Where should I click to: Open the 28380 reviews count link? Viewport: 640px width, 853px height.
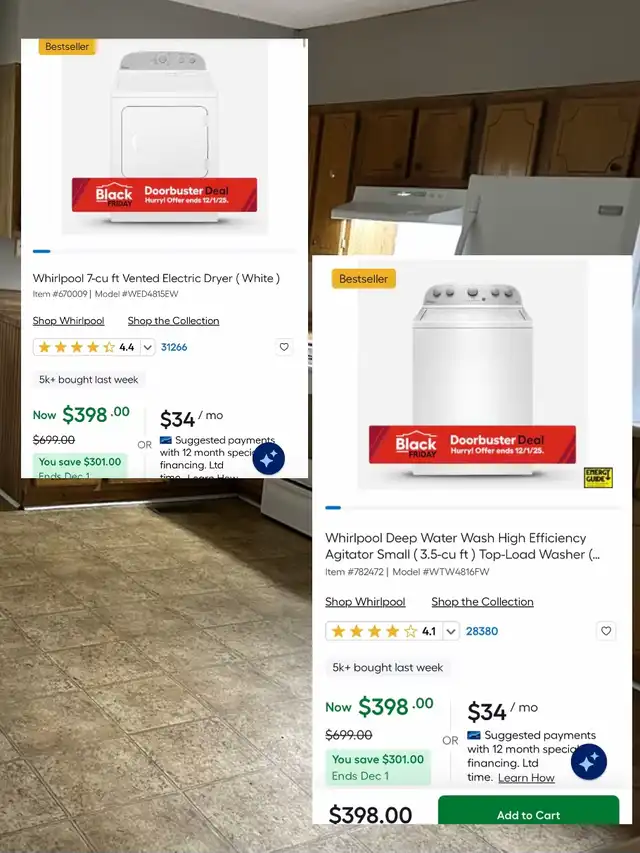(482, 631)
